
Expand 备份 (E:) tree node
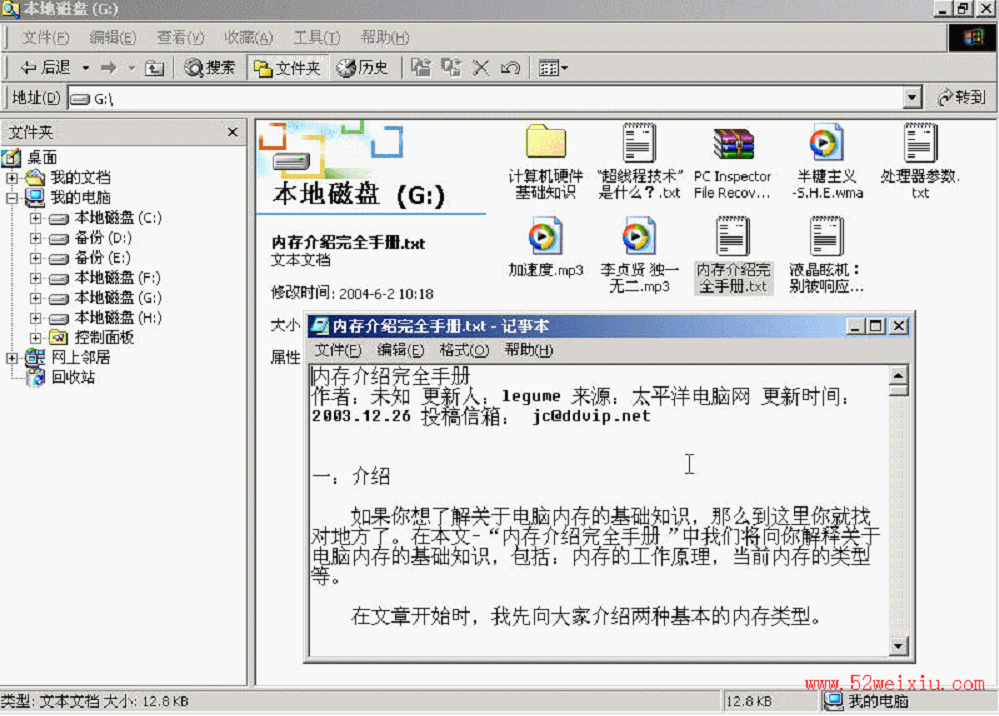tap(36, 258)
